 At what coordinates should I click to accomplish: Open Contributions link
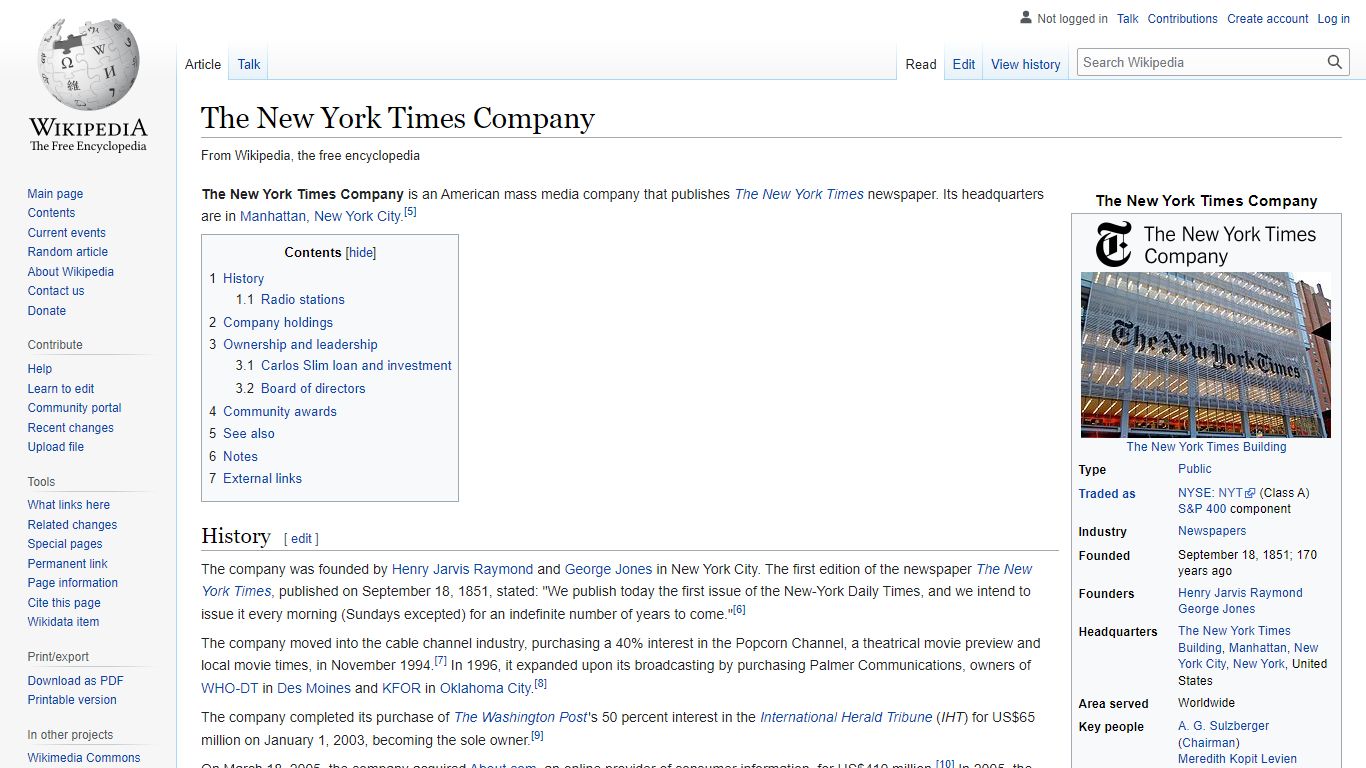[x=1183, y=19]
